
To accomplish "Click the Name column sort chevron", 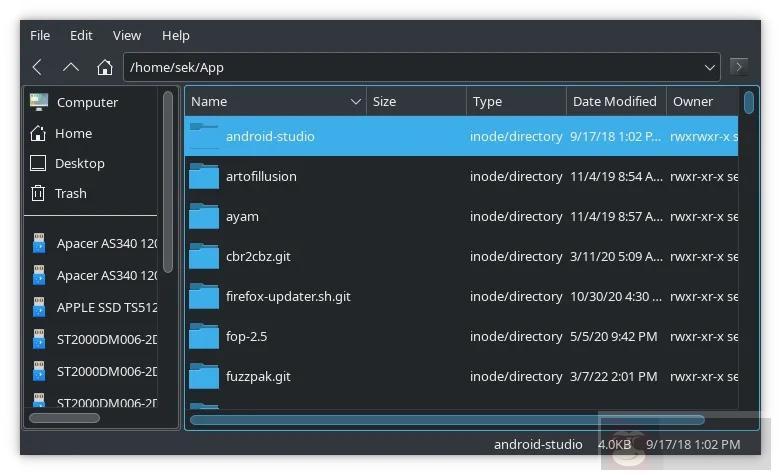I will click(355, 102).
